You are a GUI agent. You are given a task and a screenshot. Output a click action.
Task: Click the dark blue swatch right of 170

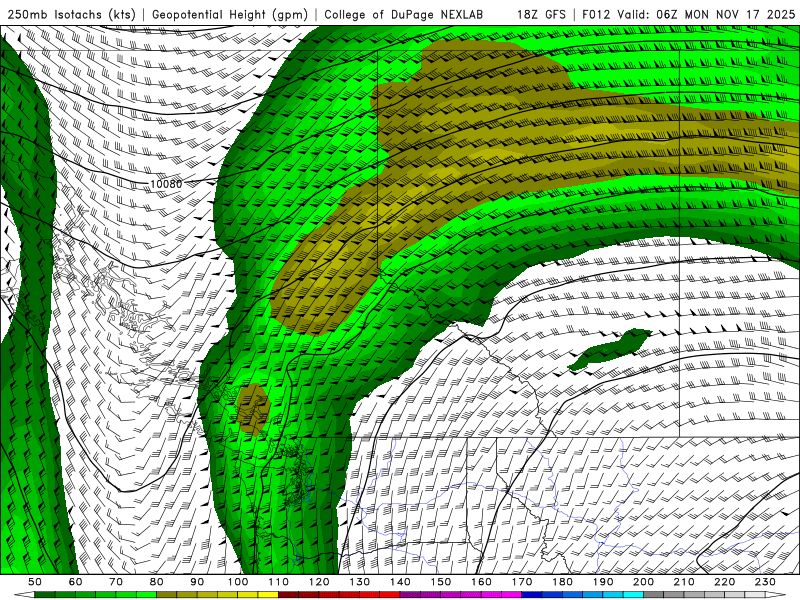pyautogui.click(x=532, y=595)
